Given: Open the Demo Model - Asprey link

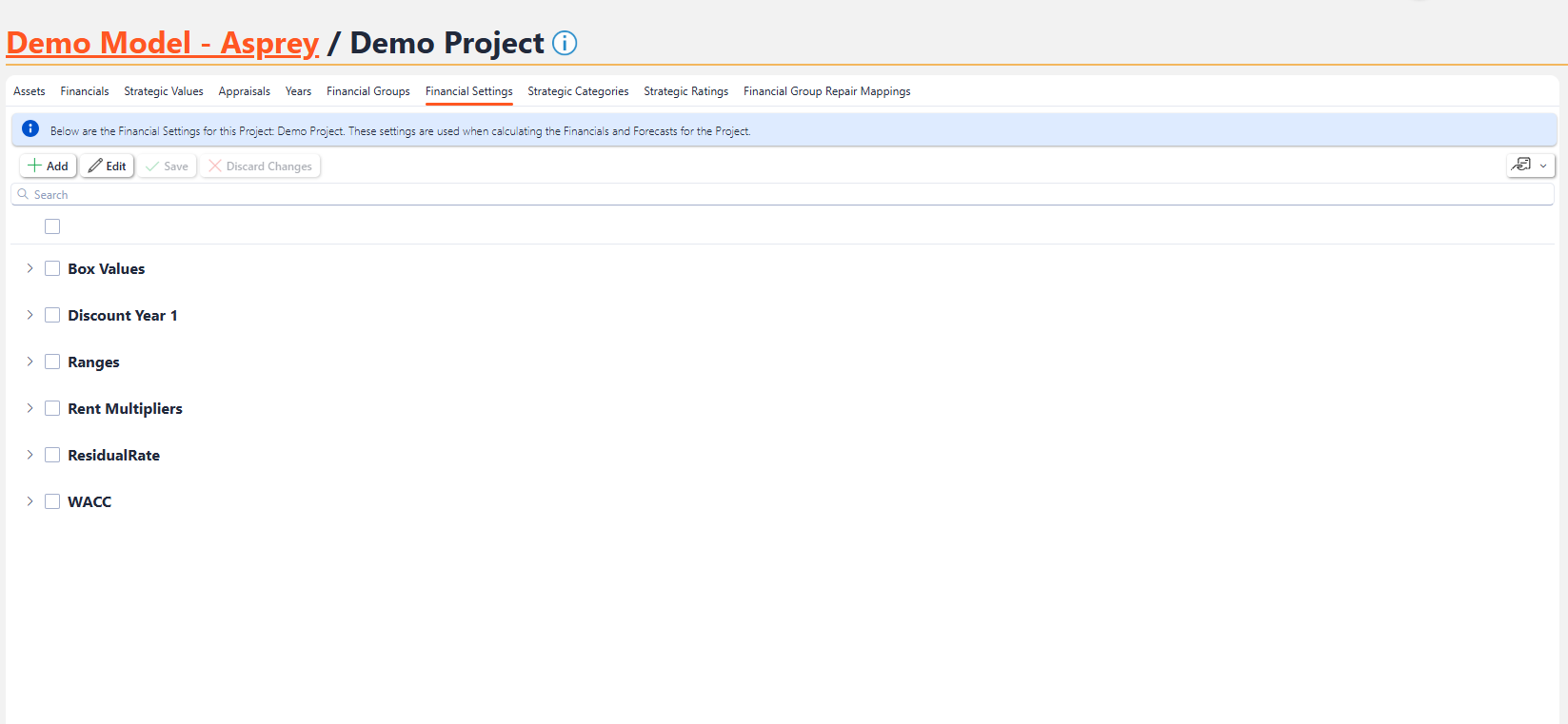Looking at the screenshot, I should pyautogui.click(x=163, y=44).
